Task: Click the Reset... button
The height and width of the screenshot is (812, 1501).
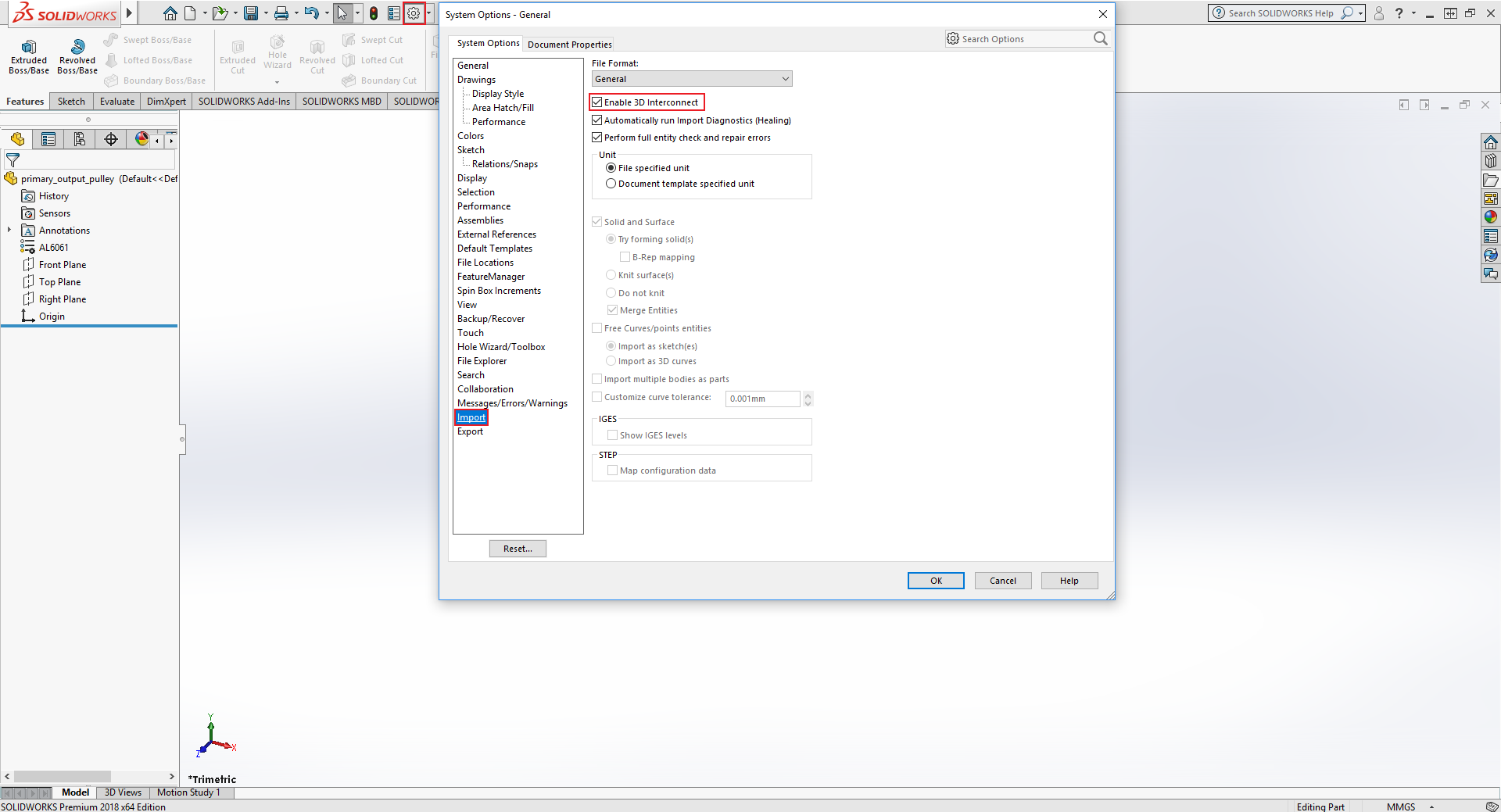Action: pos(518,549)
